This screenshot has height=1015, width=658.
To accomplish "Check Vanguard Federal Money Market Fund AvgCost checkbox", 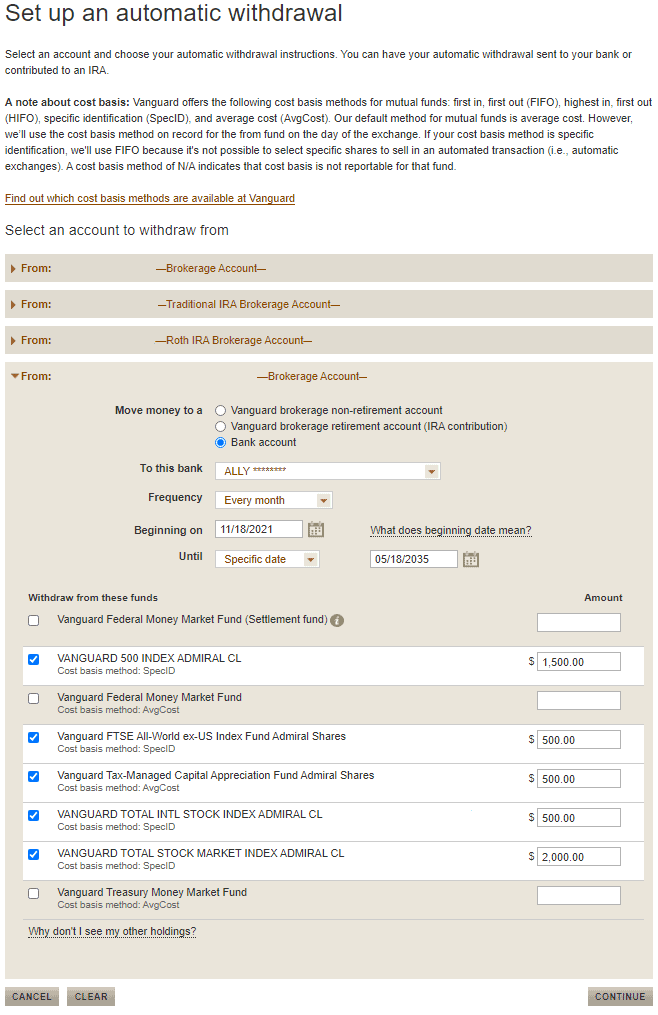I will point(34,698).
